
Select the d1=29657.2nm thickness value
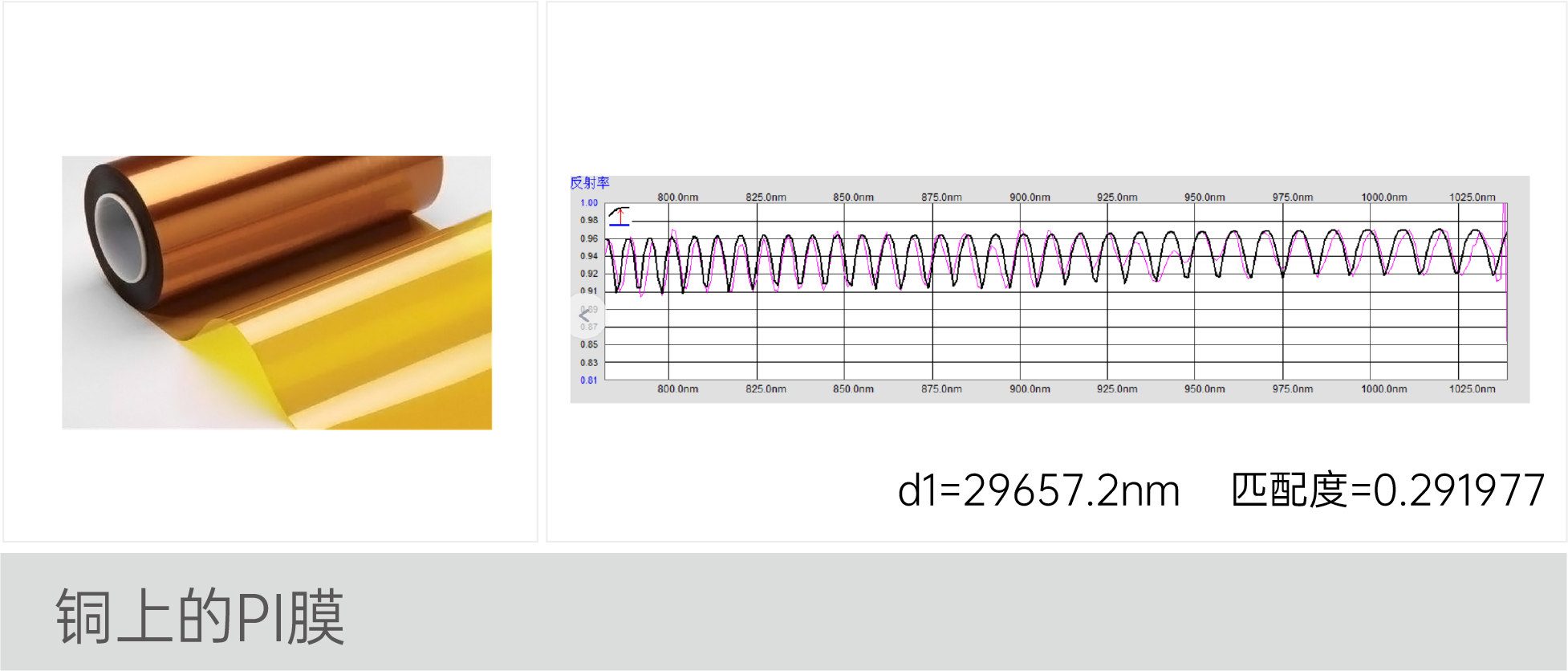[x=1038, y=490]
